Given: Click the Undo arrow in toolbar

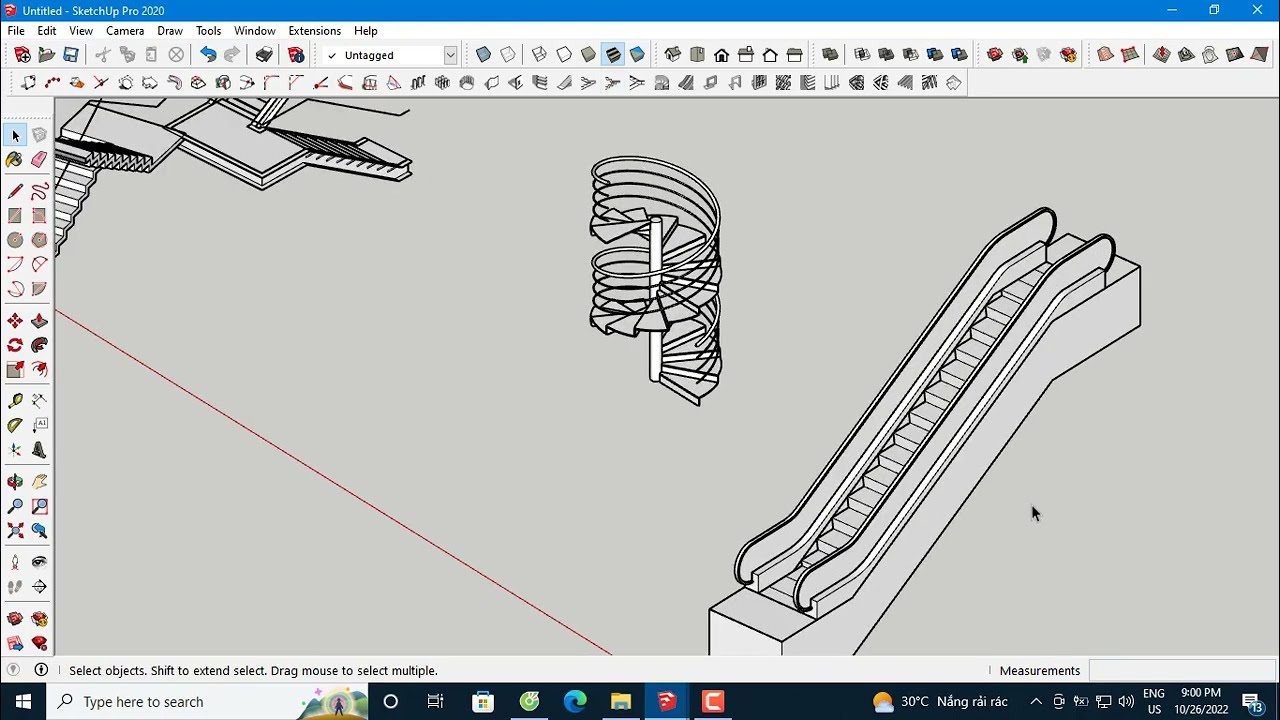Looking at the screenshot, I should tap(208, 55).
